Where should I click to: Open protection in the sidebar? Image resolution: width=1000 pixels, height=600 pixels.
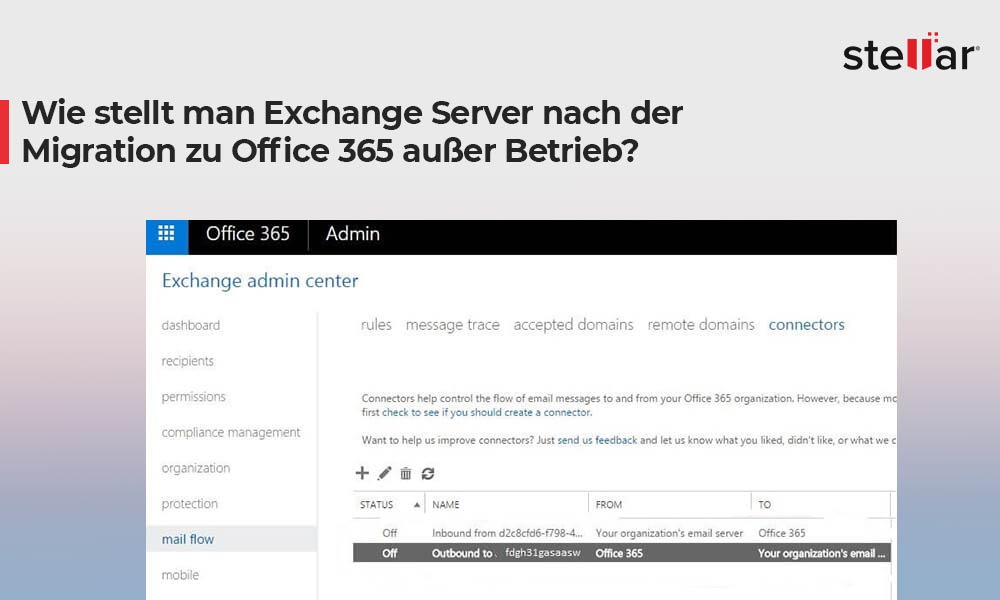click(189, 504)
